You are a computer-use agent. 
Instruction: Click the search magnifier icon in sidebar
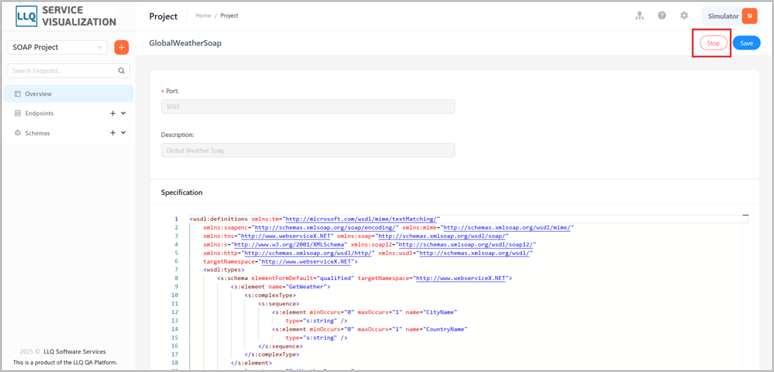coord(121,71)
